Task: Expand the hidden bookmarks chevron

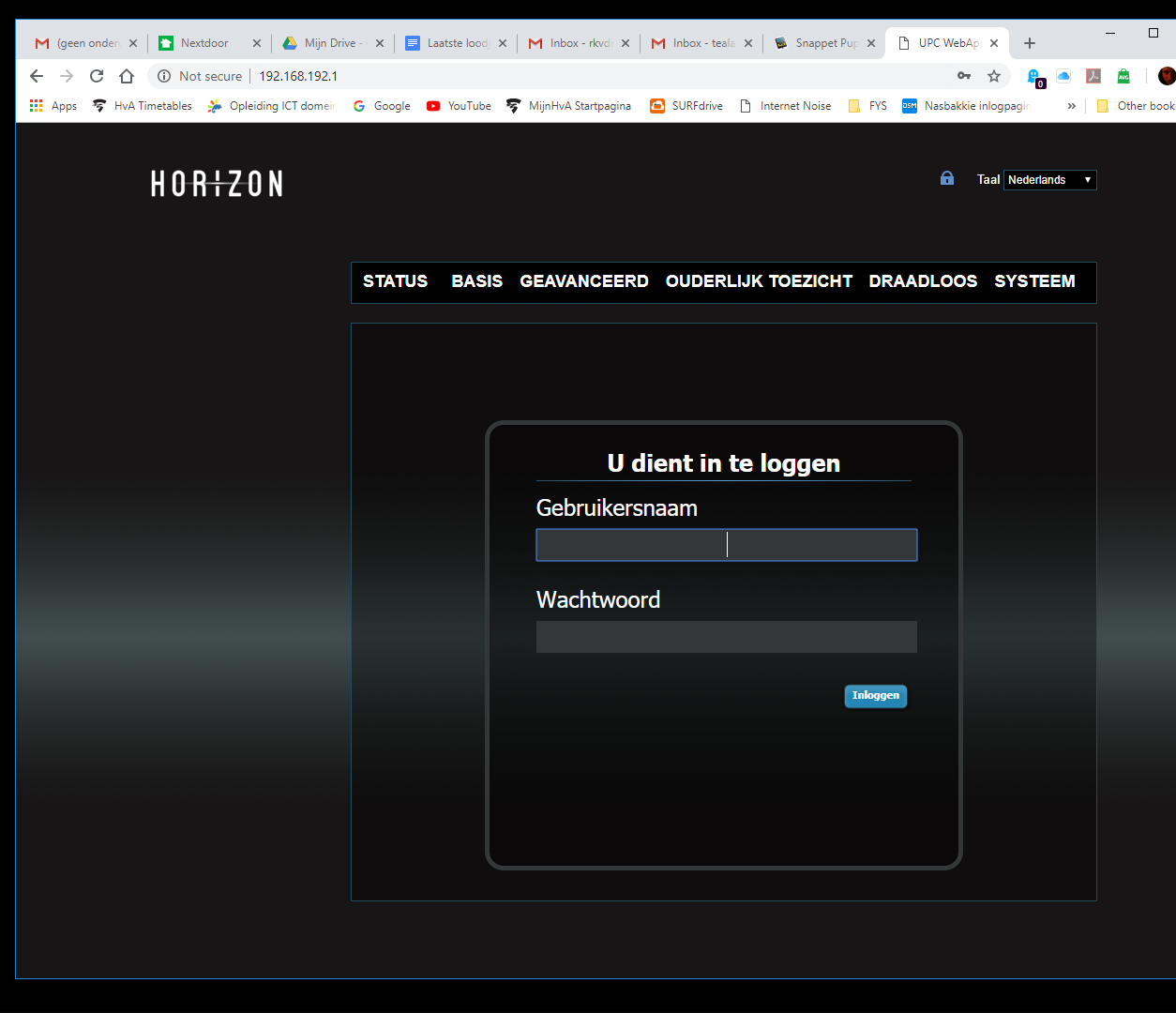Action: coord(1071,106)
